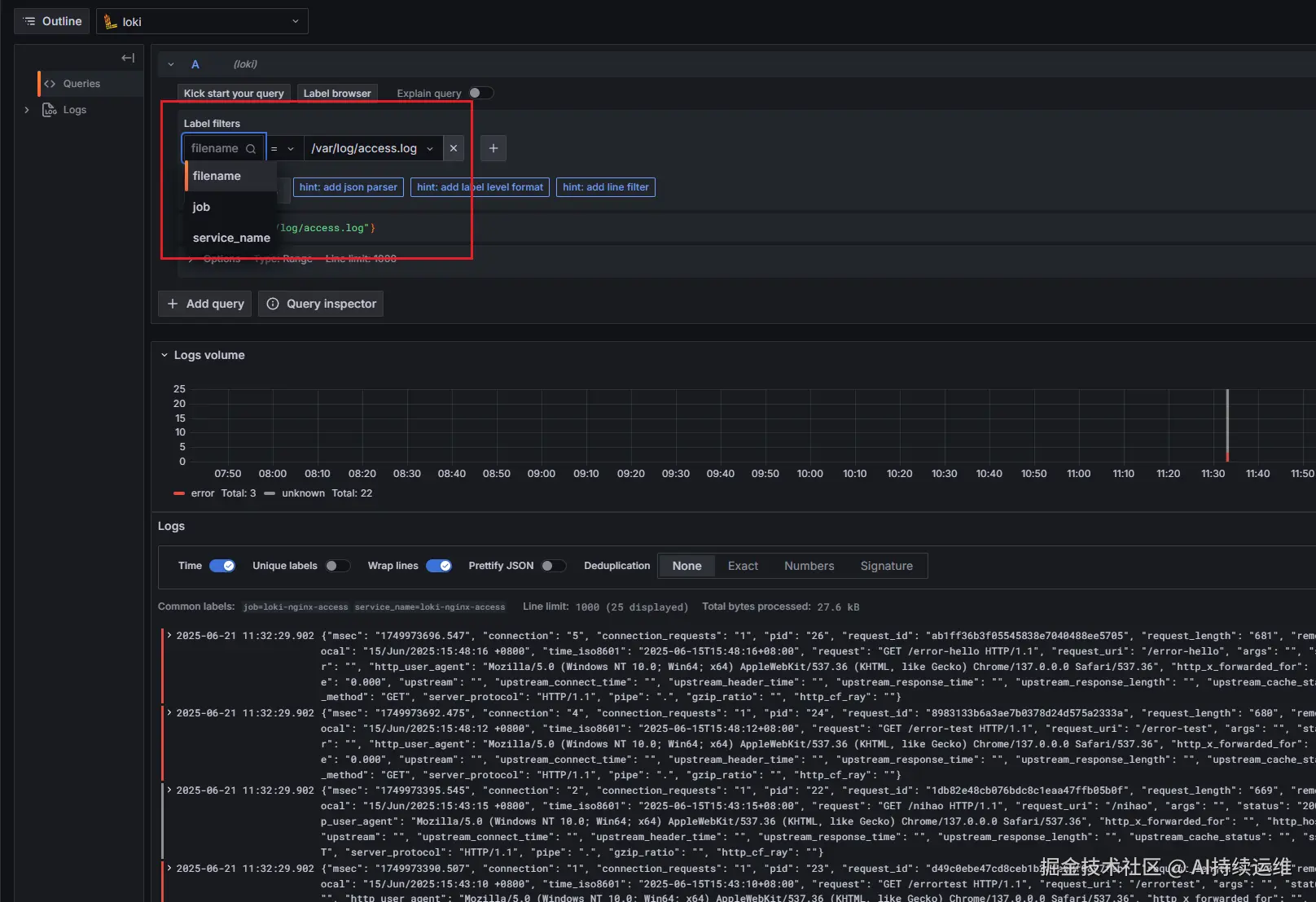Click Kick start your query
The height and width of the screenshot is (902, 1316).
click(234, 94)
